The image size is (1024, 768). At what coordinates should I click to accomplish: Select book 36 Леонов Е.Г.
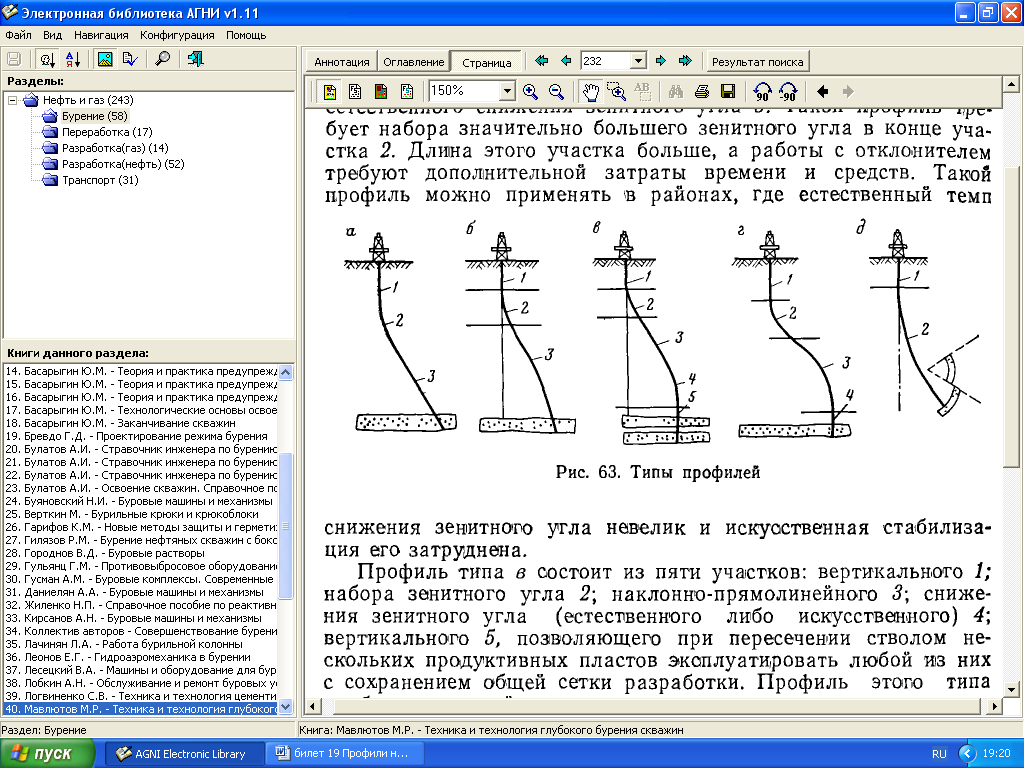[141, 657]
